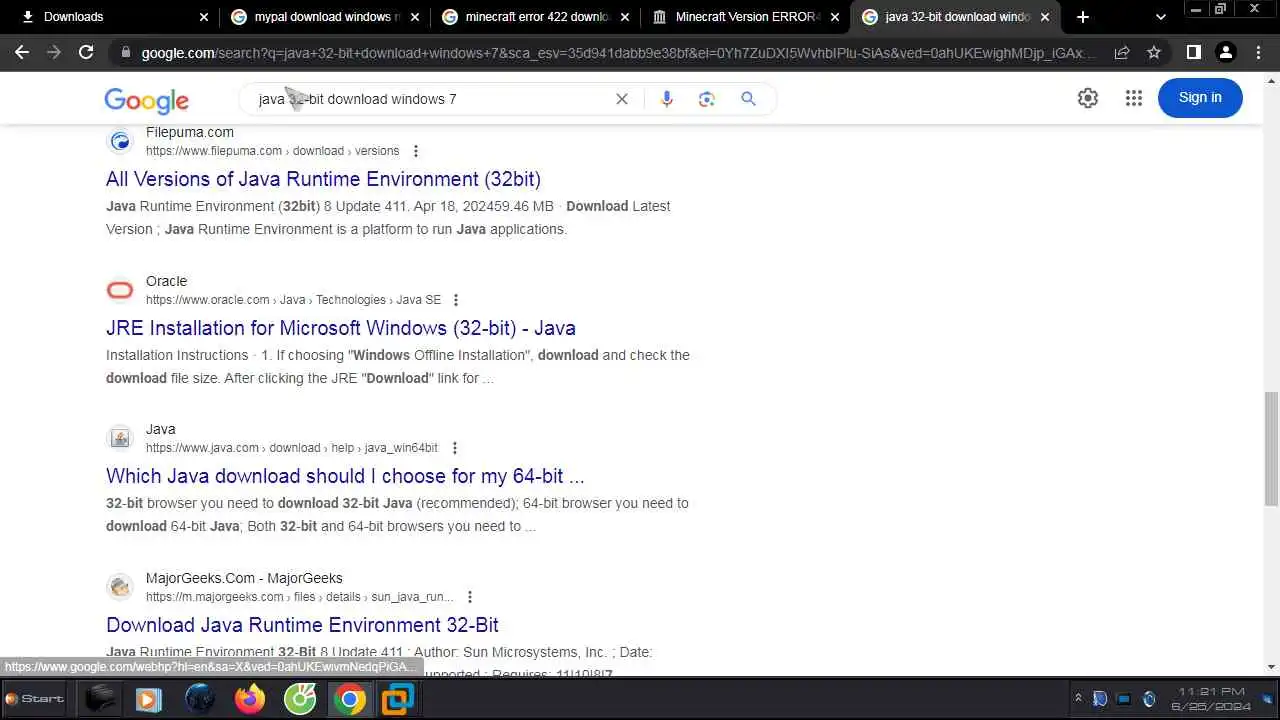The width and height of the screenshot is (1280, 720).
Task: Select the java 32-bit download tab
Action: [955, 17]
